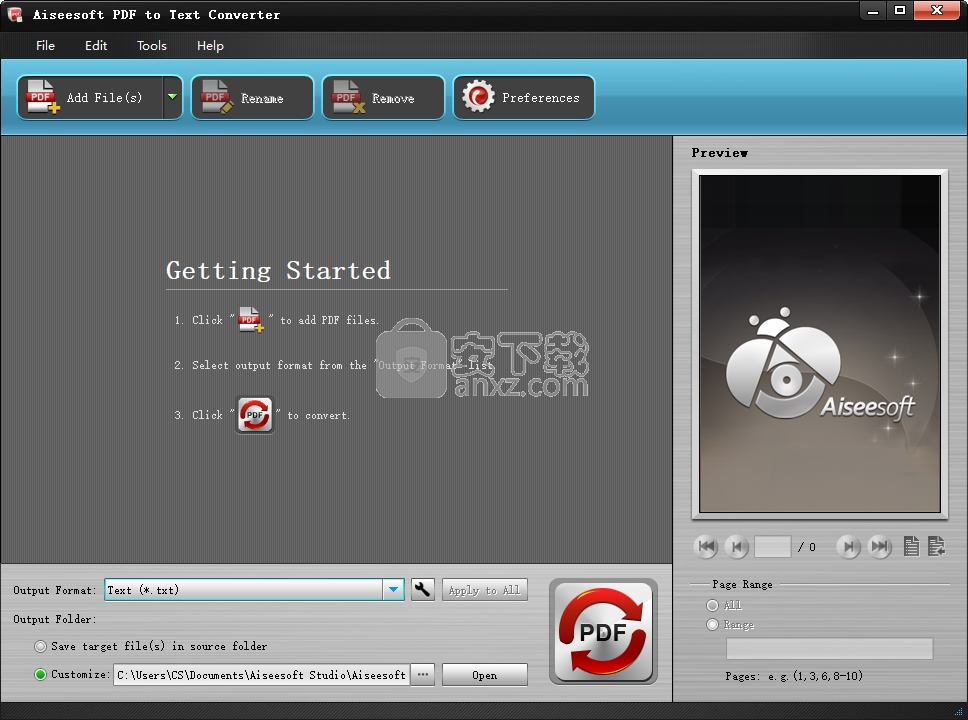
Task: Click the Rename PDF button
Action: click(x=252, y=98)
